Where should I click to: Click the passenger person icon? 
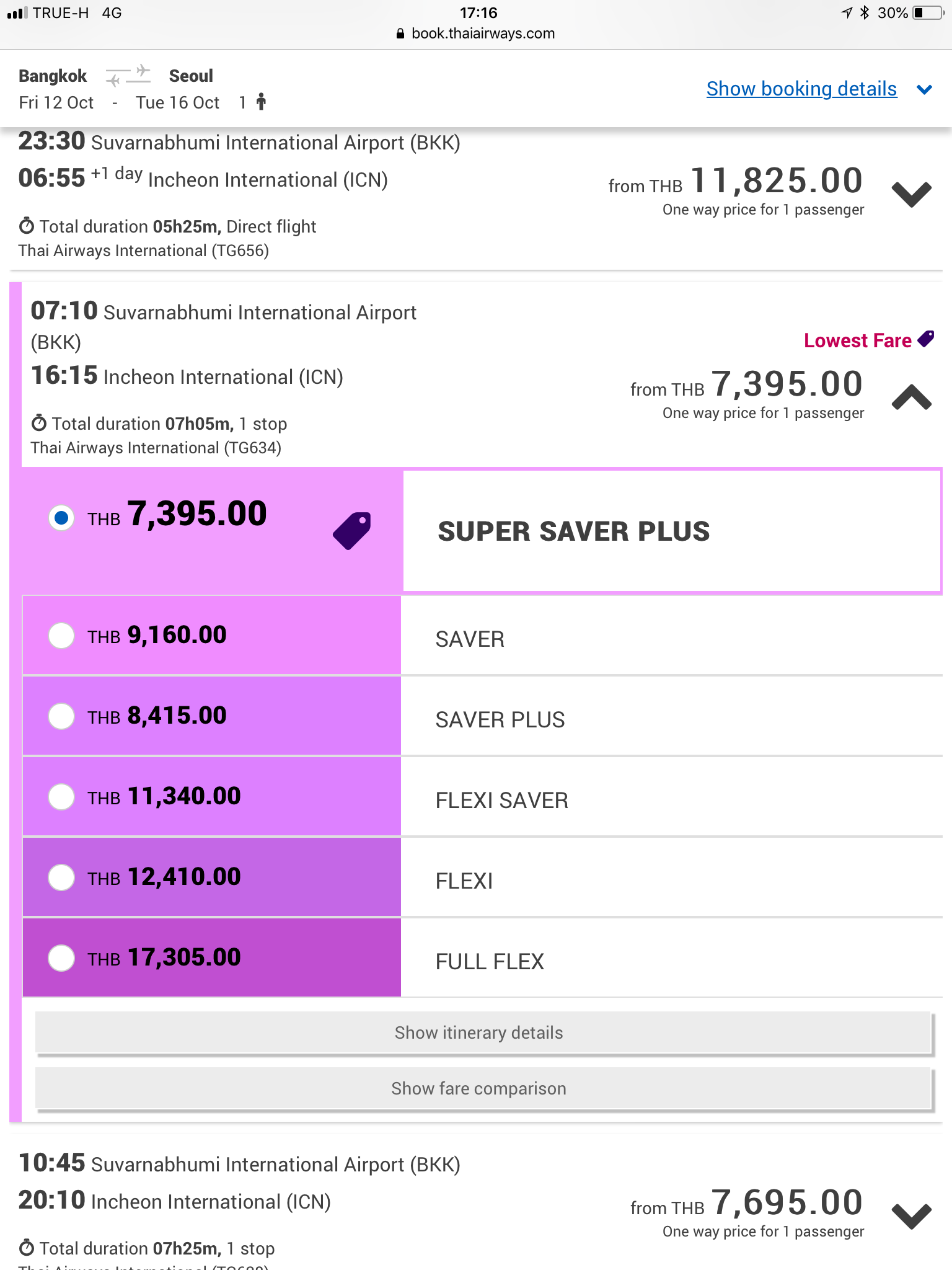pyautogui.click(x=262, y=102)
